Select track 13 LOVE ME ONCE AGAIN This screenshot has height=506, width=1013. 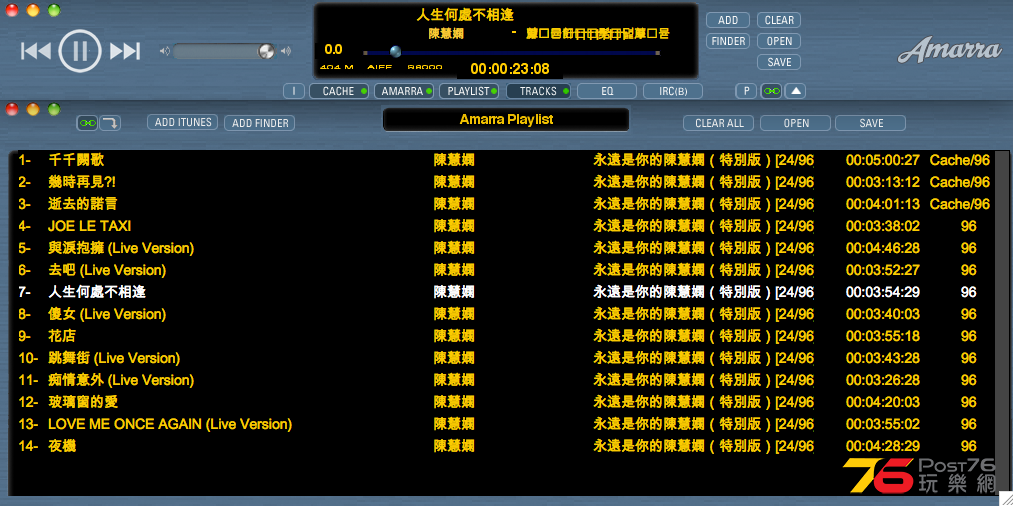tap(503, 424)
